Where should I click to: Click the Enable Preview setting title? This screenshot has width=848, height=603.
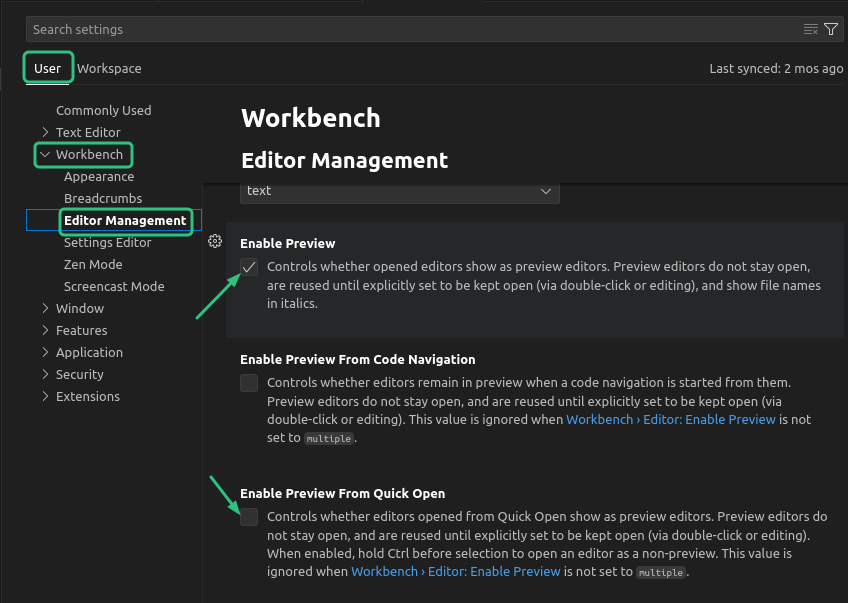pyautogui.click(x=288, y=243)
